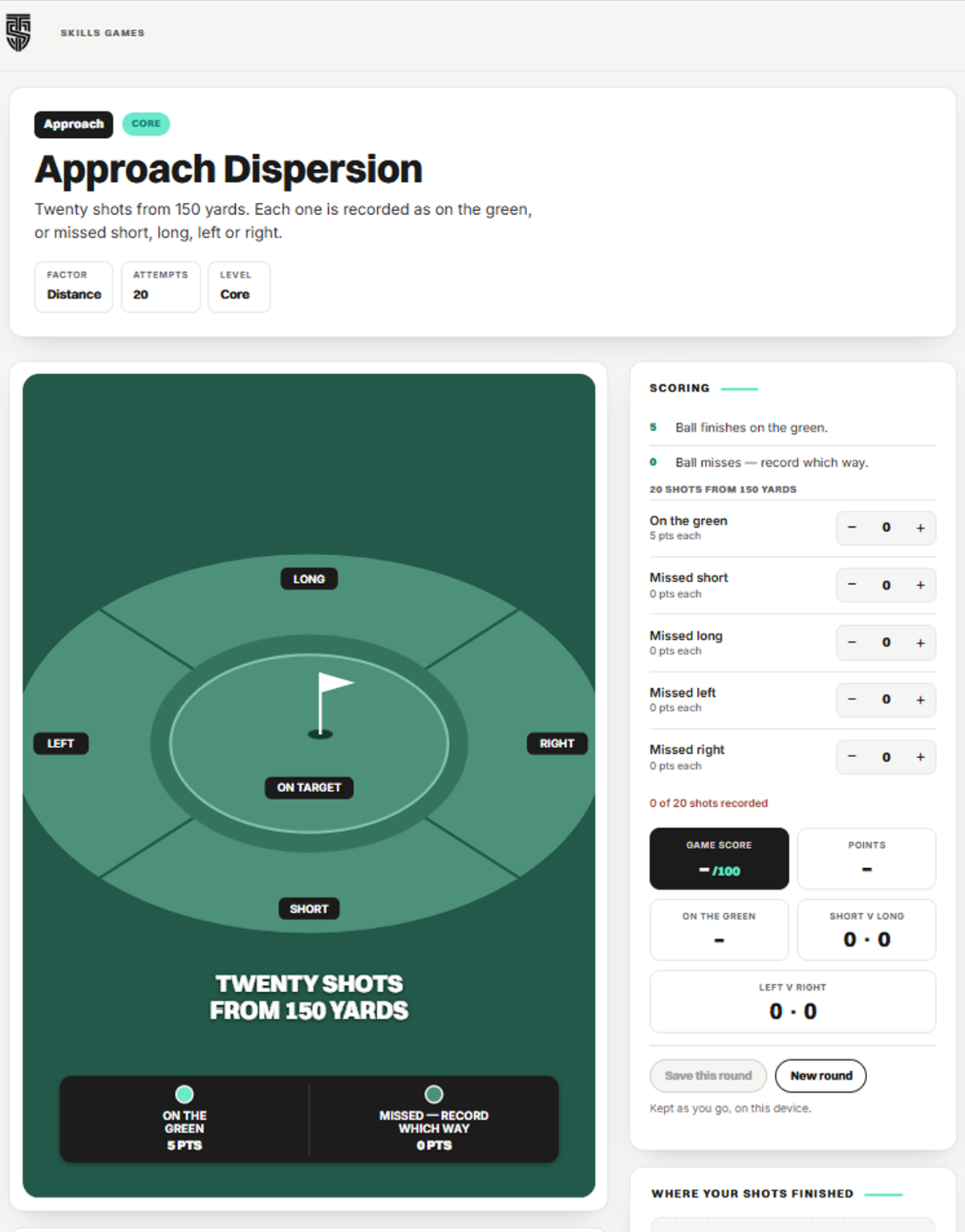Click the shield logo icon in header

[x=18, y=33]
